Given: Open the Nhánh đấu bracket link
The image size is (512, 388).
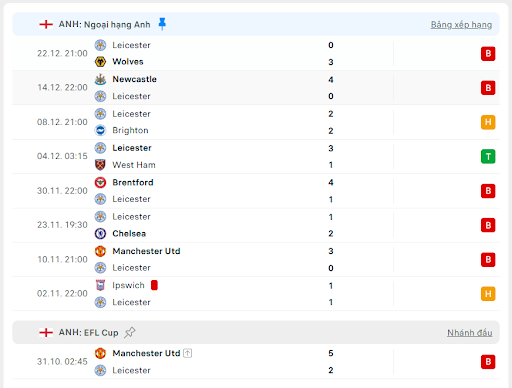Looking at the screenshot, I should (469, 333).
